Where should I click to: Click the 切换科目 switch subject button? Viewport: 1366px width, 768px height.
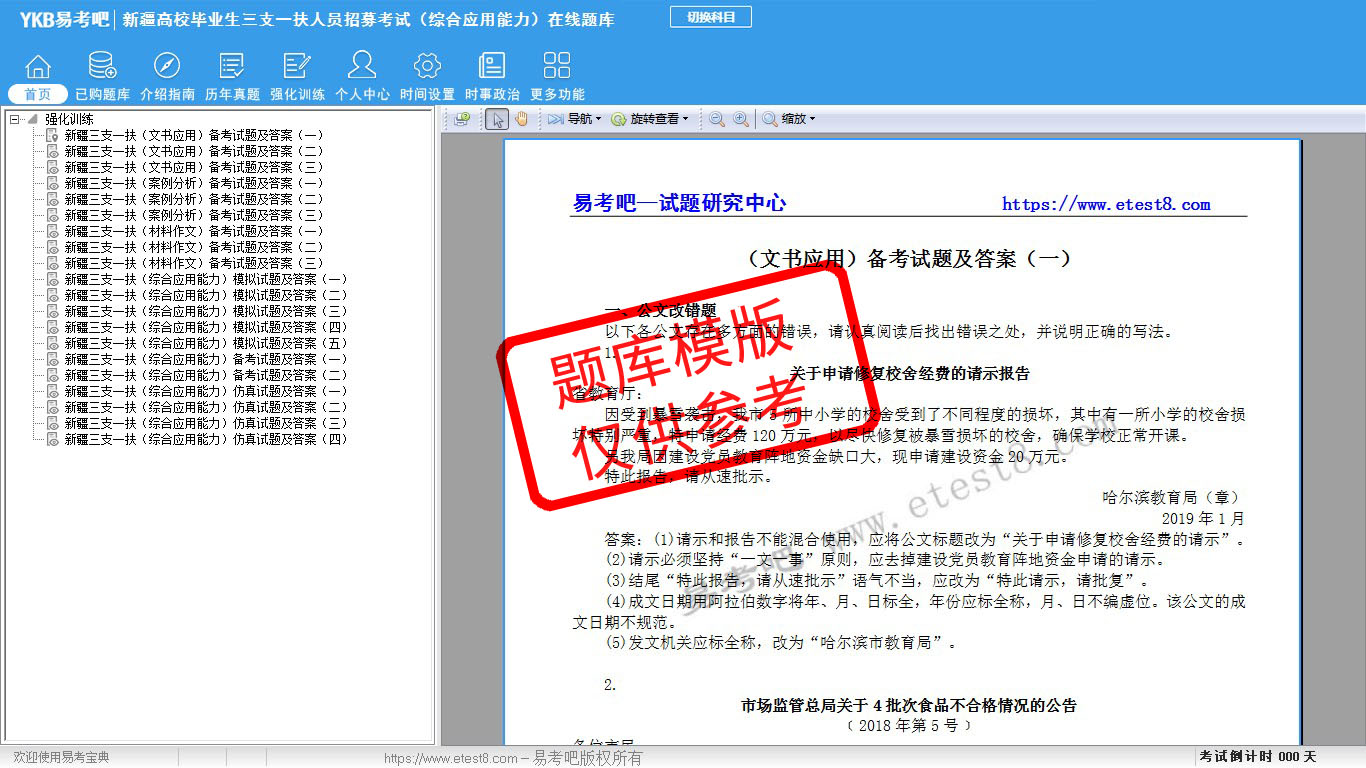pyautogui.click(x=711, y=17)
